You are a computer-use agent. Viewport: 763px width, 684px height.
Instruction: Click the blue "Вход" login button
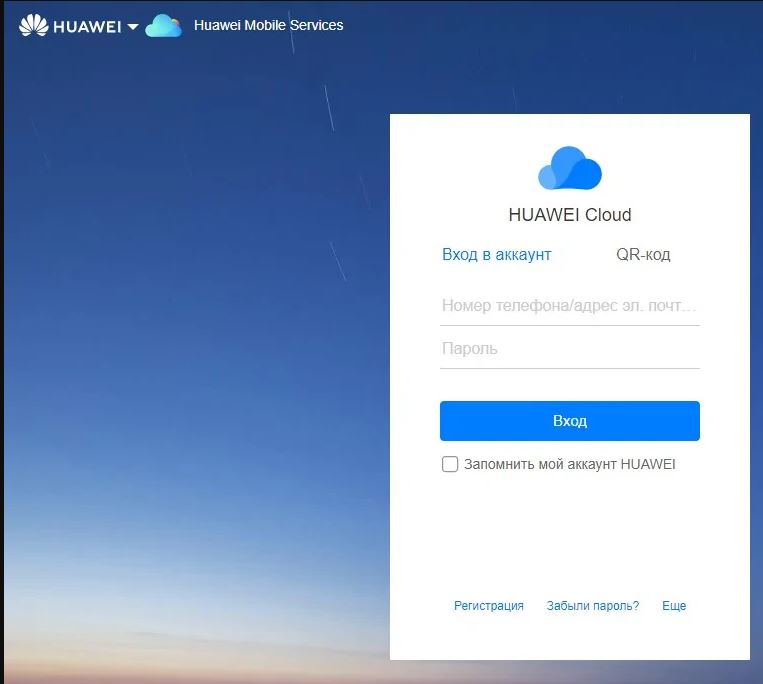(x=570, y=421)
